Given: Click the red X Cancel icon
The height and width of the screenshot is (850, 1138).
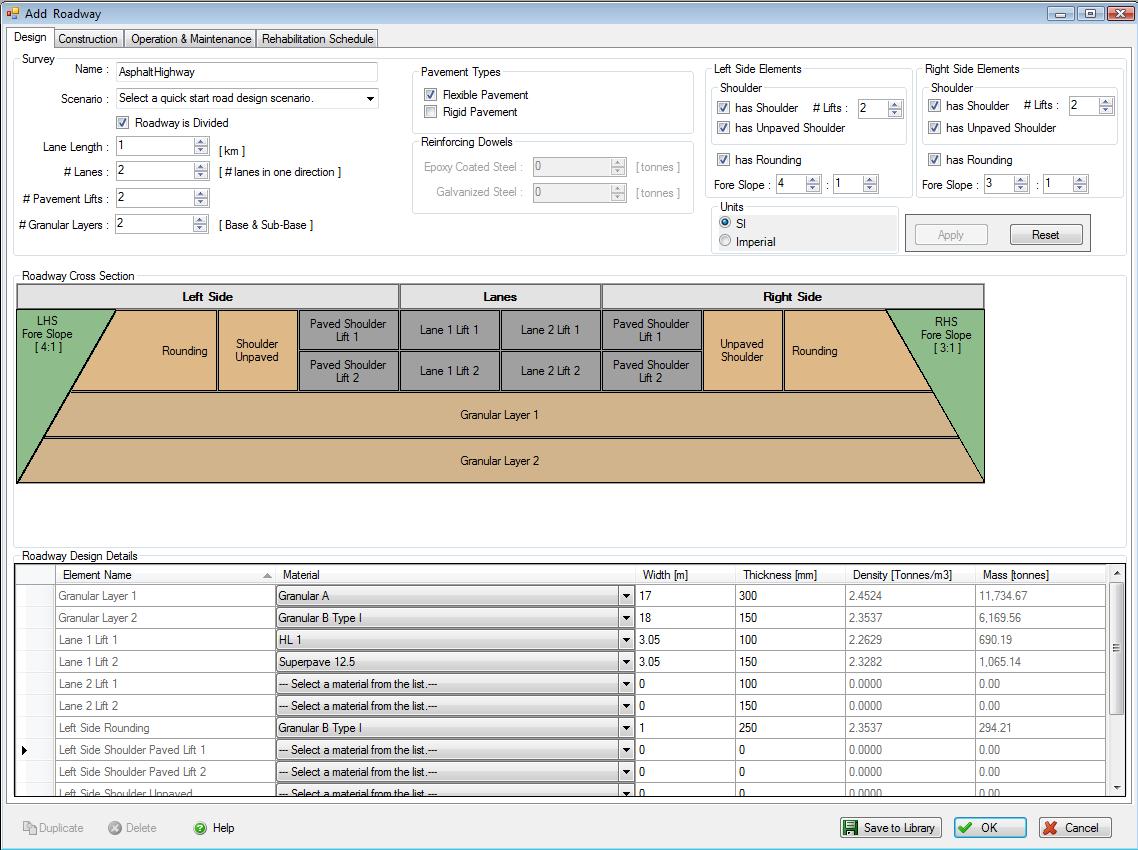Looking at the screenshot, I should (1050, 828).
